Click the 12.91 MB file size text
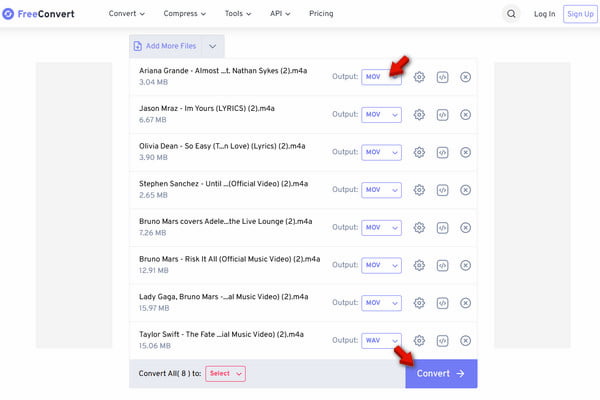Viewport: 600px width, 400px height. click(153, 271)
